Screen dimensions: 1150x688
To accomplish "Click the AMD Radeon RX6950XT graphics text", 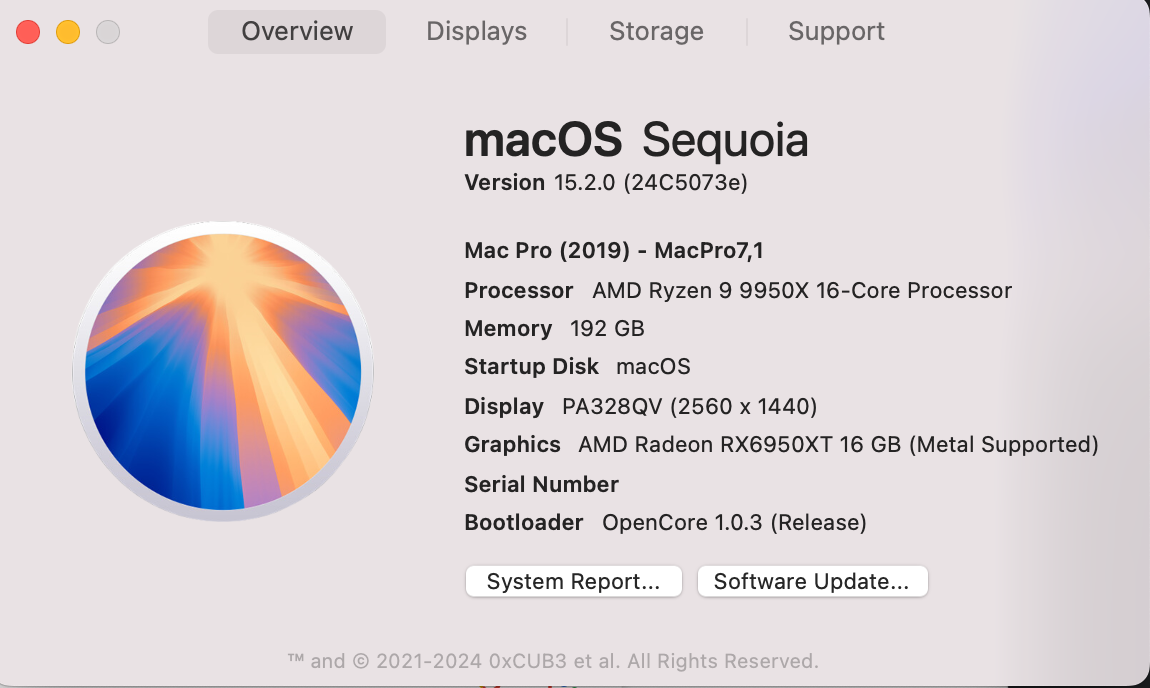I will point(838,445).
